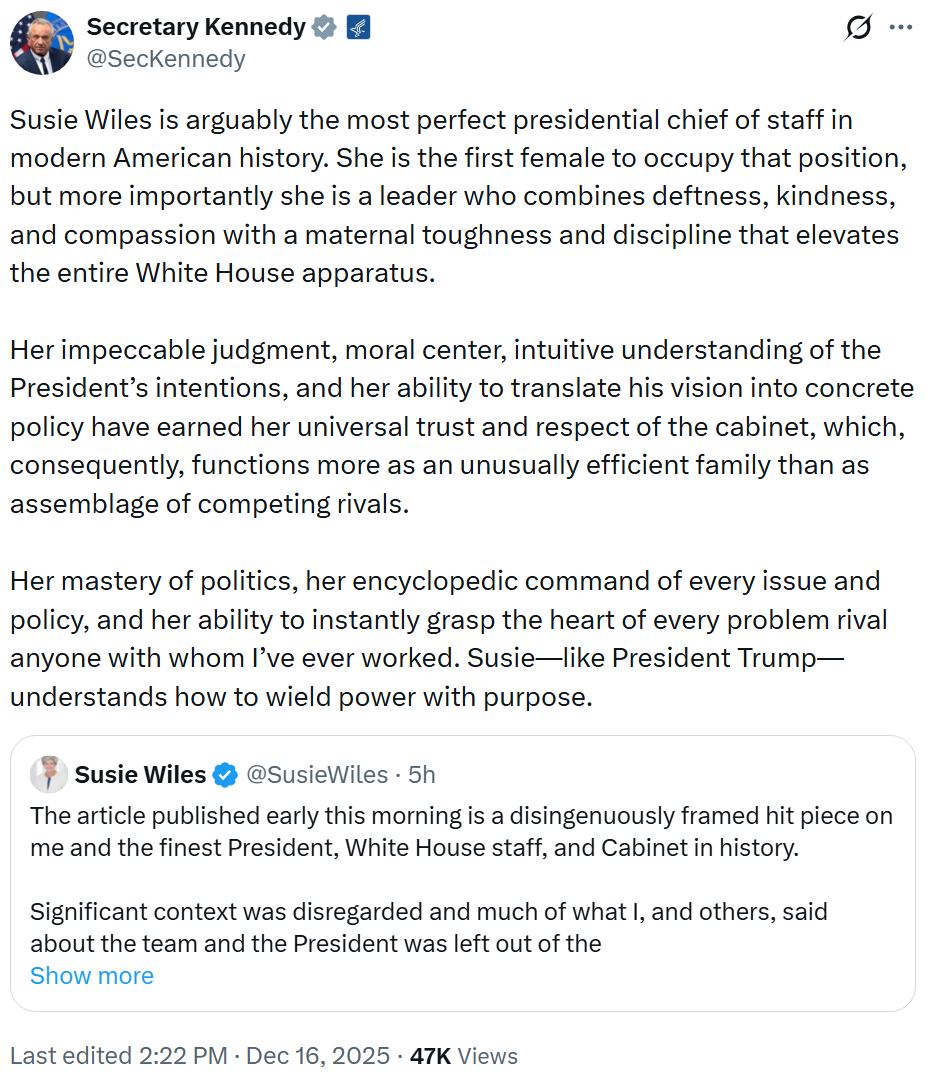The width and height of the screenshot is (940, 1078).
Task: Open the @SecKennedy handle link
Action: [166, 59]
